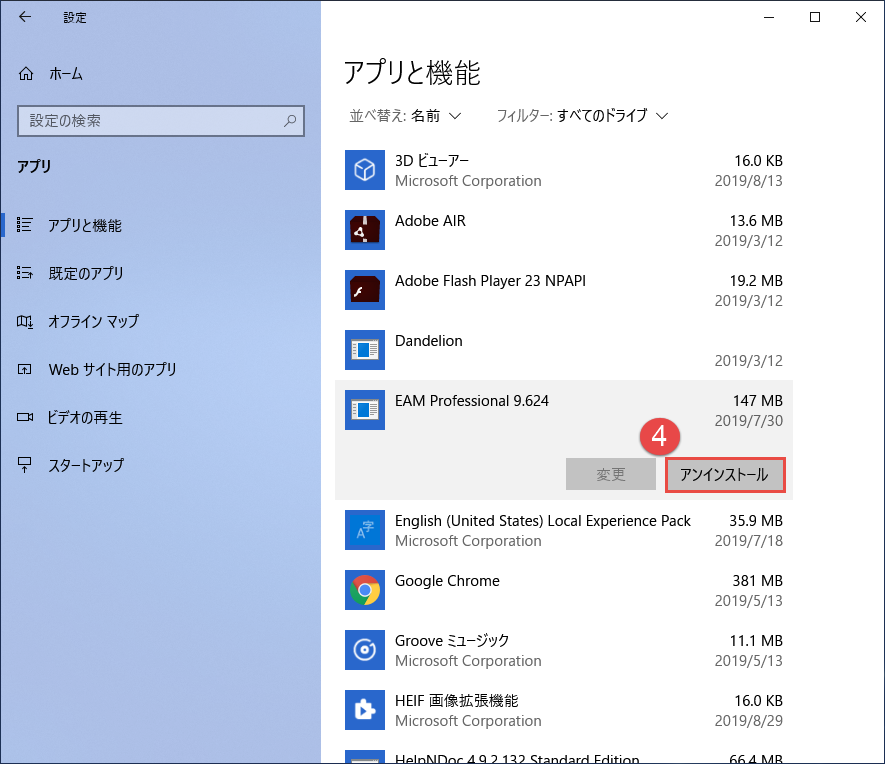Click the English Local Experience Pack icon
885x764 pixels.
[365, 530]
